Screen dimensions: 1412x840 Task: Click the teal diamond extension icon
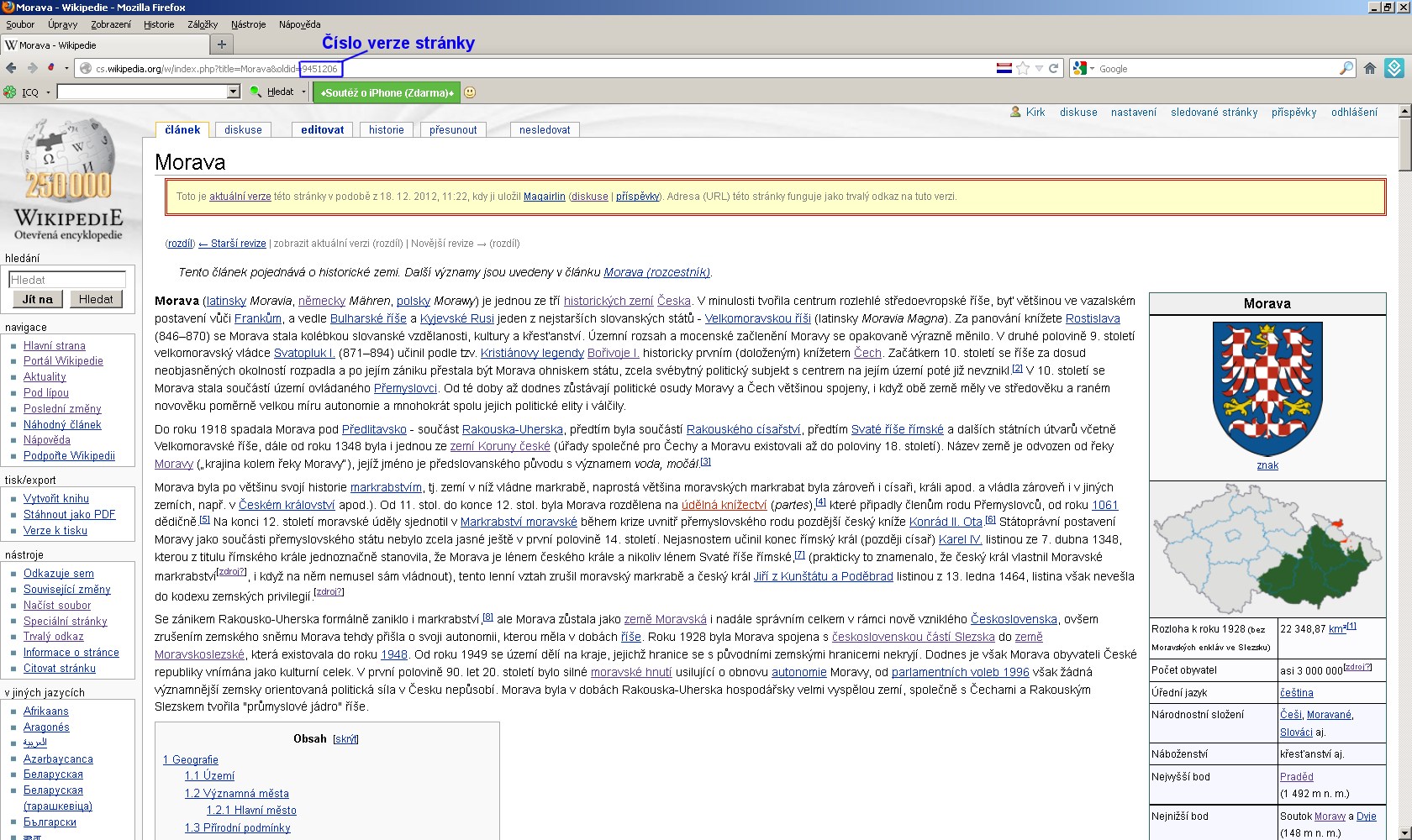tap(1394, 69)
